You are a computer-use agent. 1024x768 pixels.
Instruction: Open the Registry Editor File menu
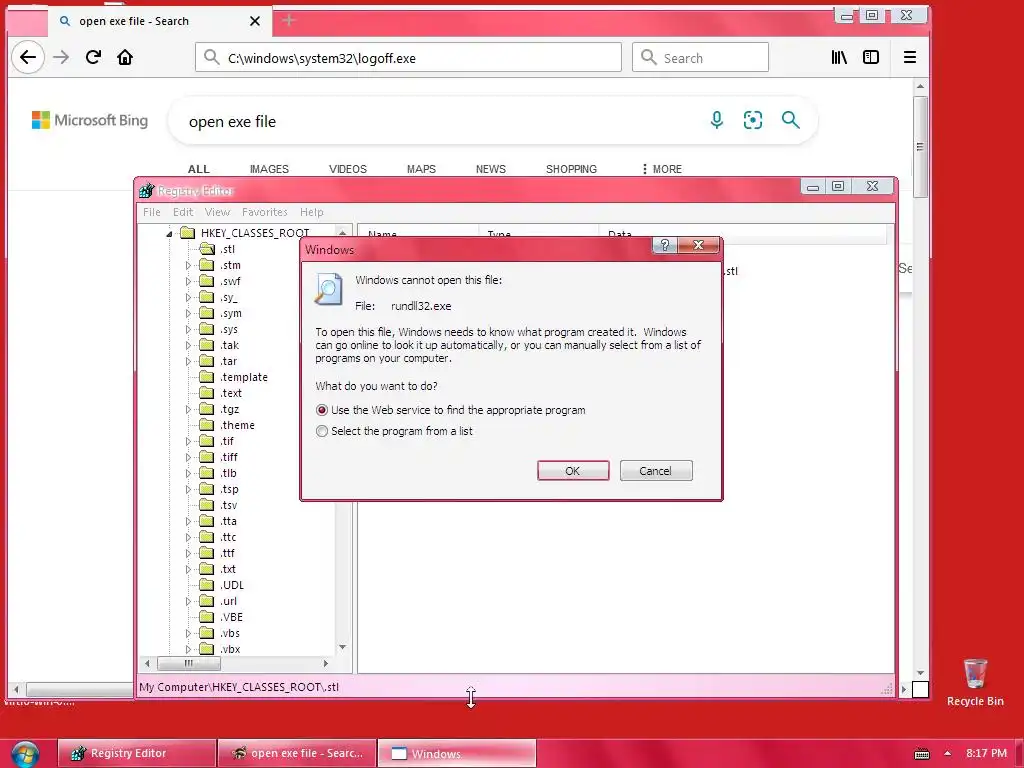click(152, 212)
